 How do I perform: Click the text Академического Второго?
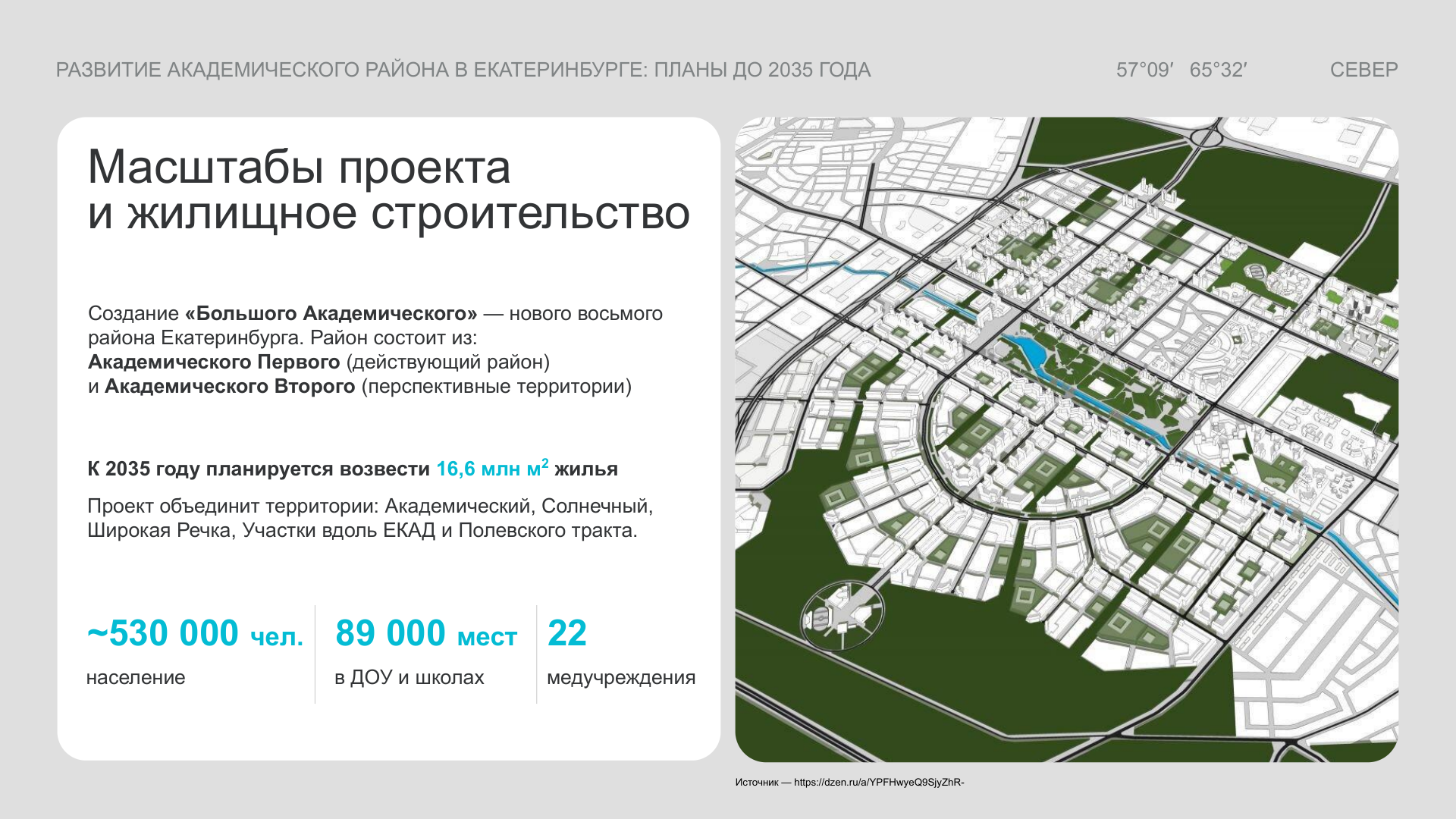pos(229,386)
